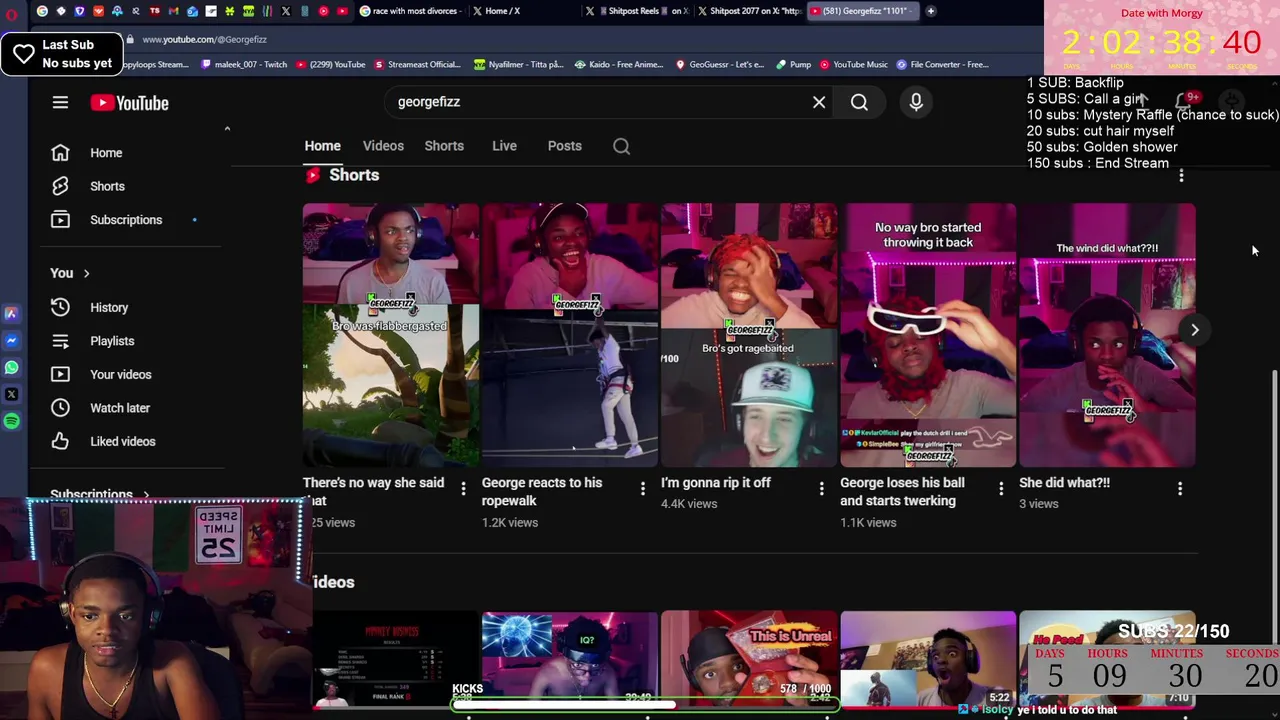Open options for 'I'm gonna rip it off'
Screen dimensions: 1280x720
(x=821, y=488)
